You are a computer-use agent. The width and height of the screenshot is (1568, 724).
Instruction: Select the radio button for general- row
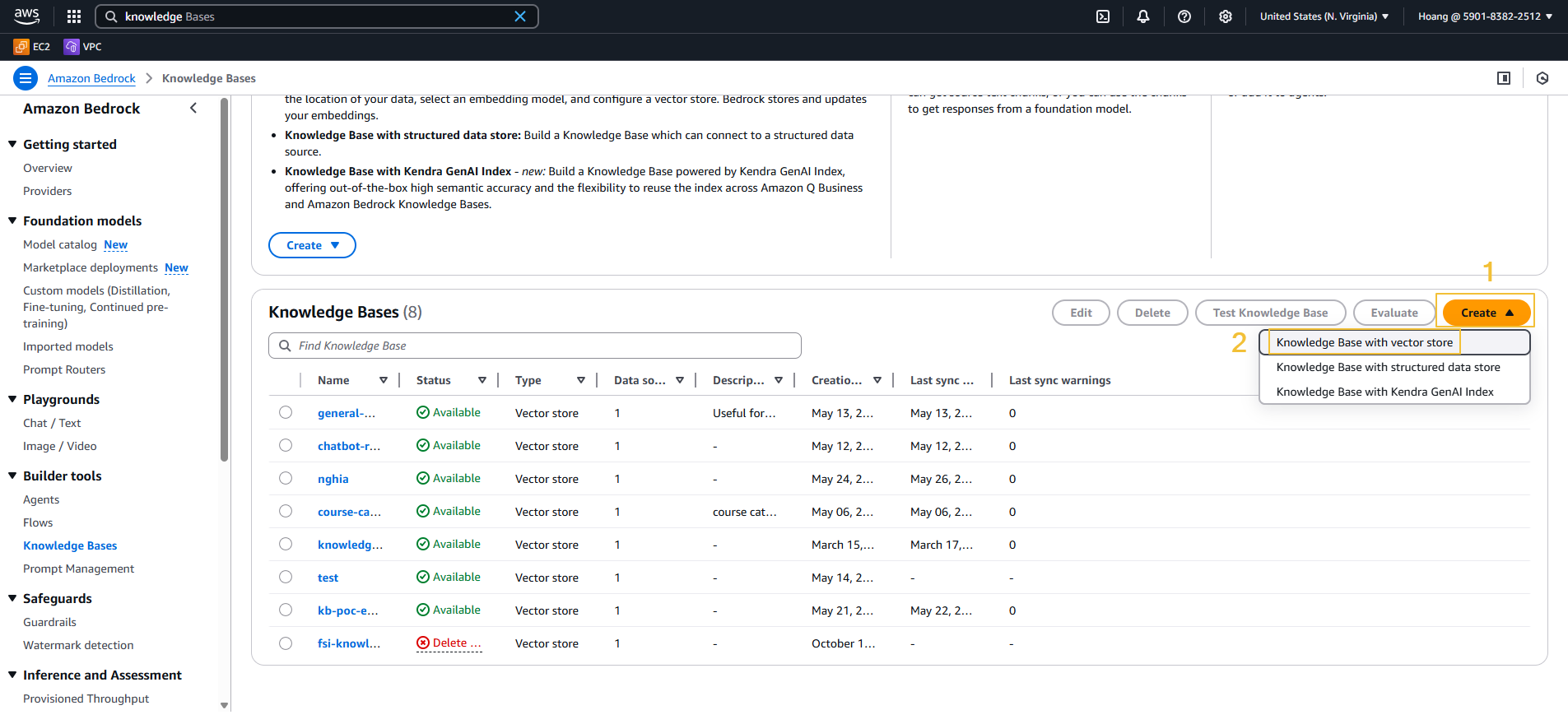coord(286,412)
